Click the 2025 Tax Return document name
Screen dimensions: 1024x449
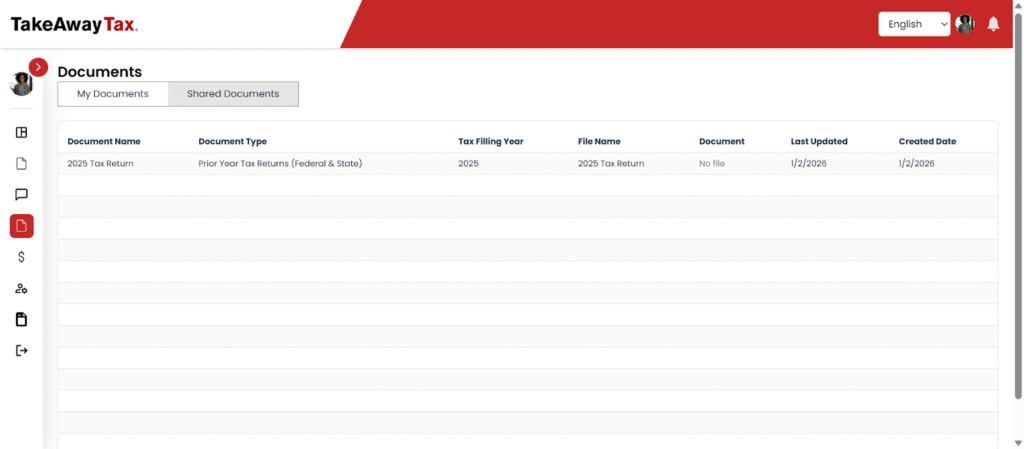click(100, 163)
